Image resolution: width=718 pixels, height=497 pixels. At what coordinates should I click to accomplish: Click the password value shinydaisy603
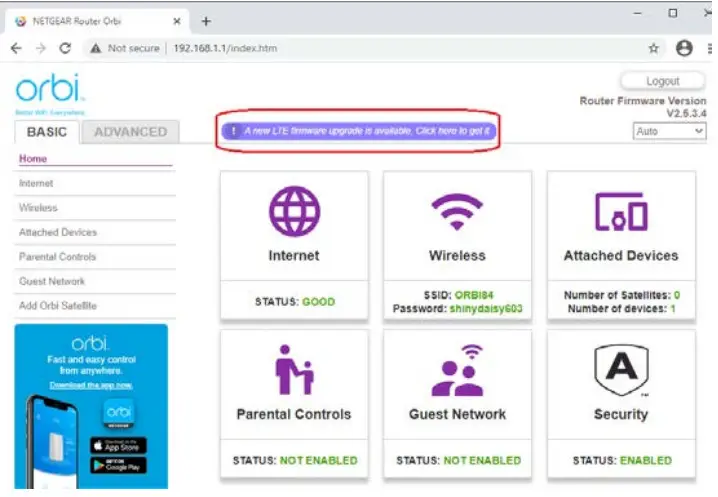click(x=486, y=309)
